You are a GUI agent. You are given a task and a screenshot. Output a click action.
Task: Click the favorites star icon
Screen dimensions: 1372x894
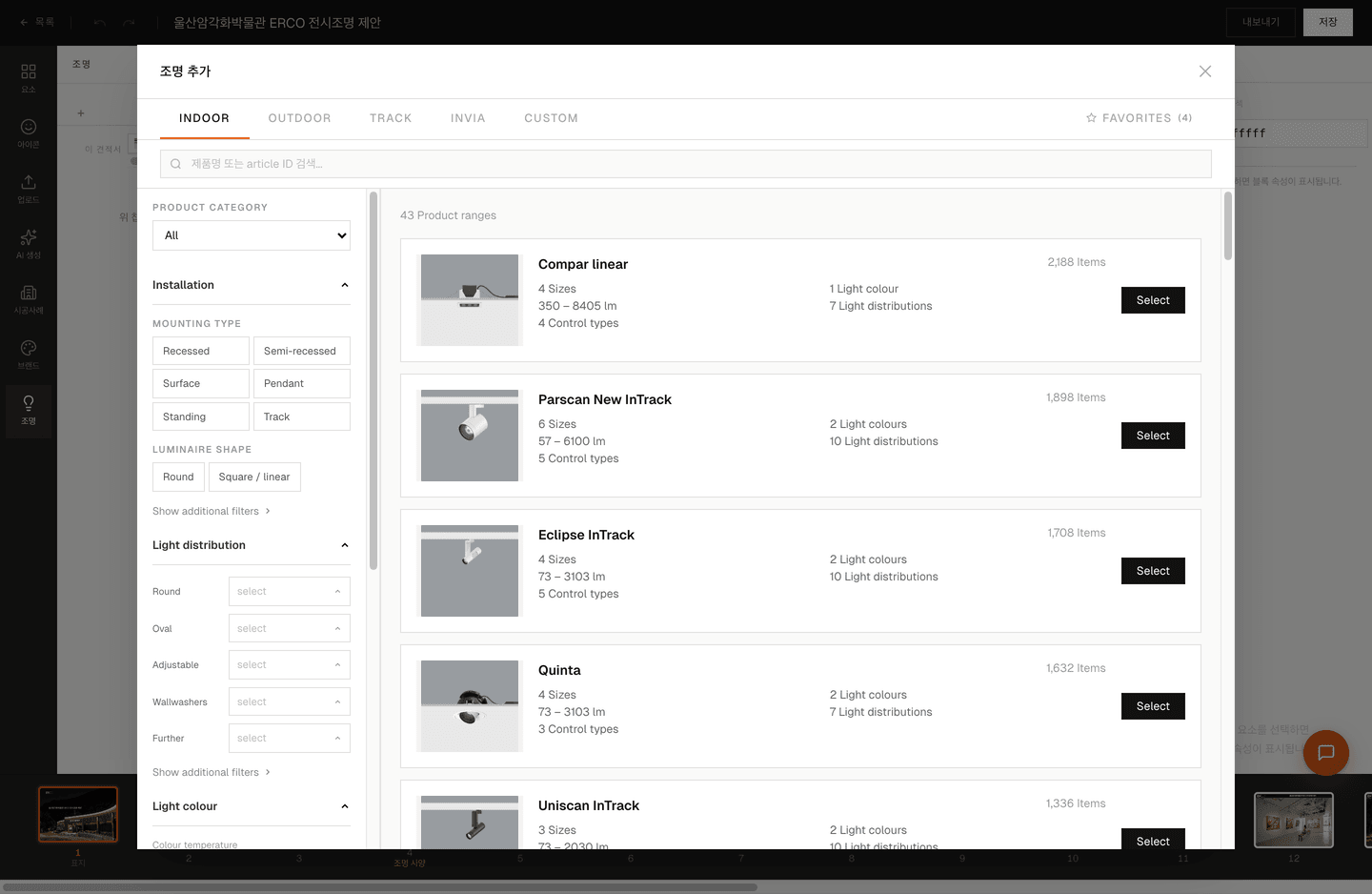(x=1091, y=118)
